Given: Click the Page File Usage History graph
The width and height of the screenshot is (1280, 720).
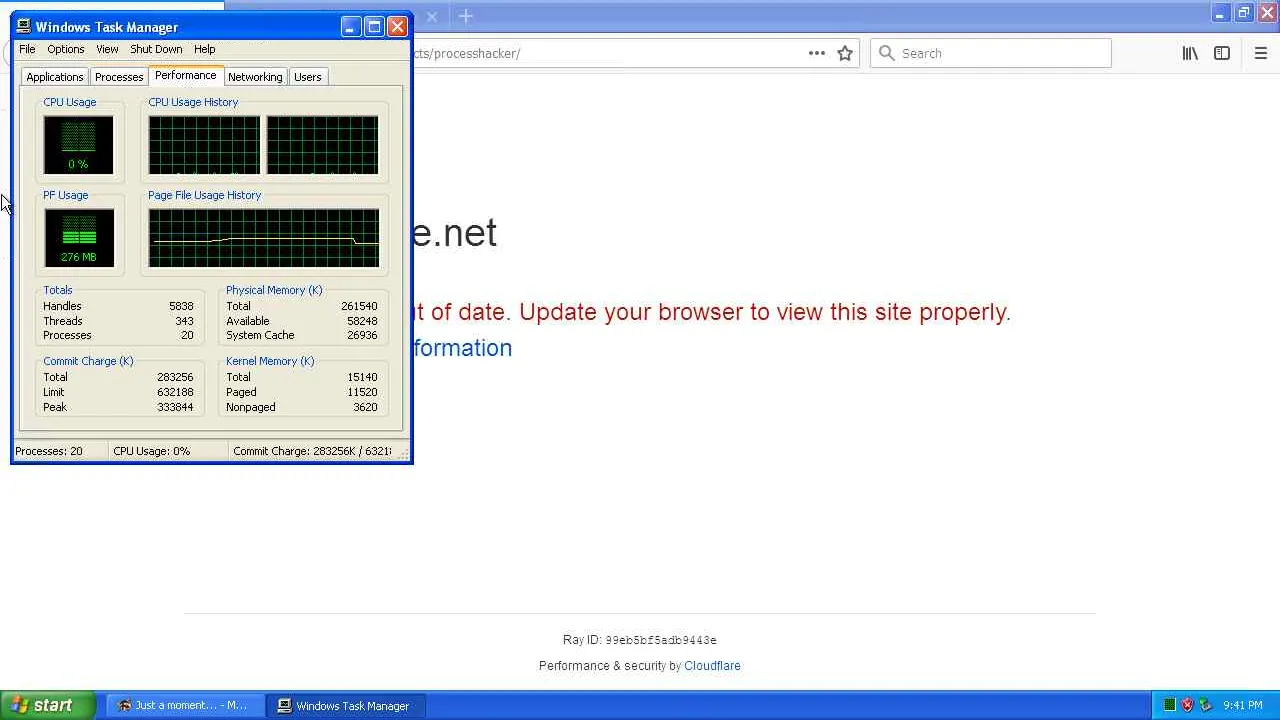Looking at the screenshot, I should pyautogui.click(x=264, y=238).
